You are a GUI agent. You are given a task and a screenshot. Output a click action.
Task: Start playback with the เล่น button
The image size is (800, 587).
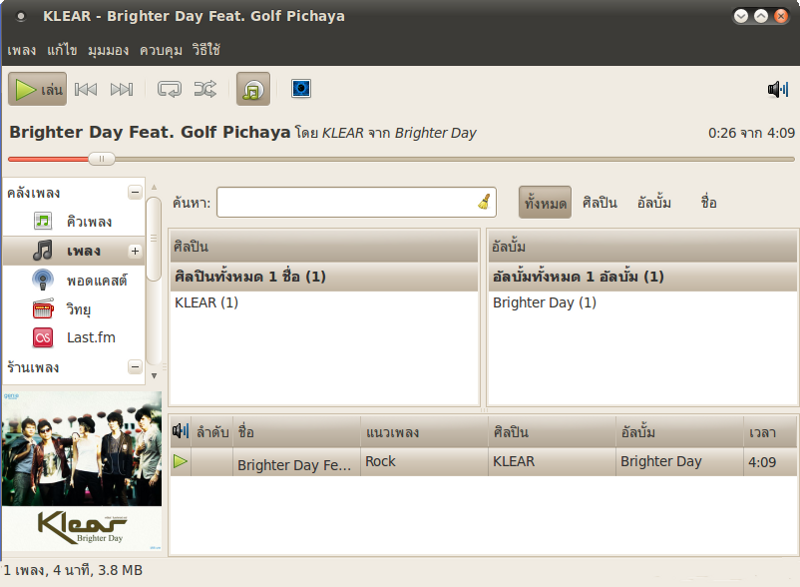tap(37, 89)
